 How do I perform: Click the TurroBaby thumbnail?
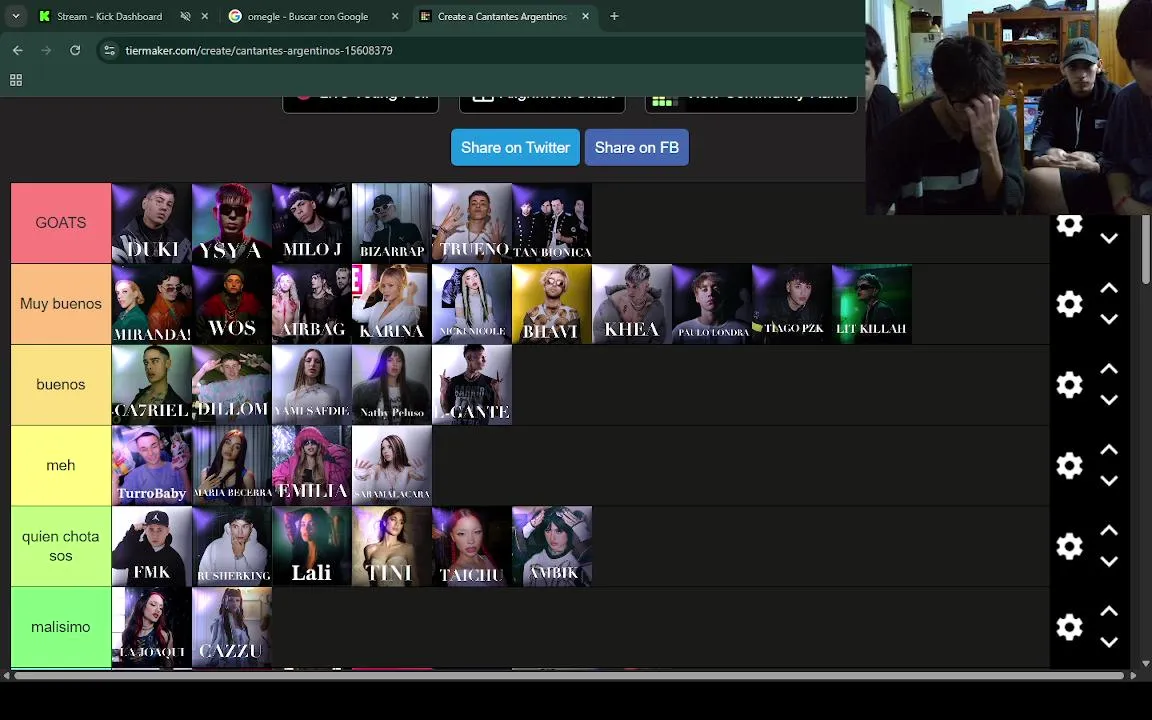[151, 465]
